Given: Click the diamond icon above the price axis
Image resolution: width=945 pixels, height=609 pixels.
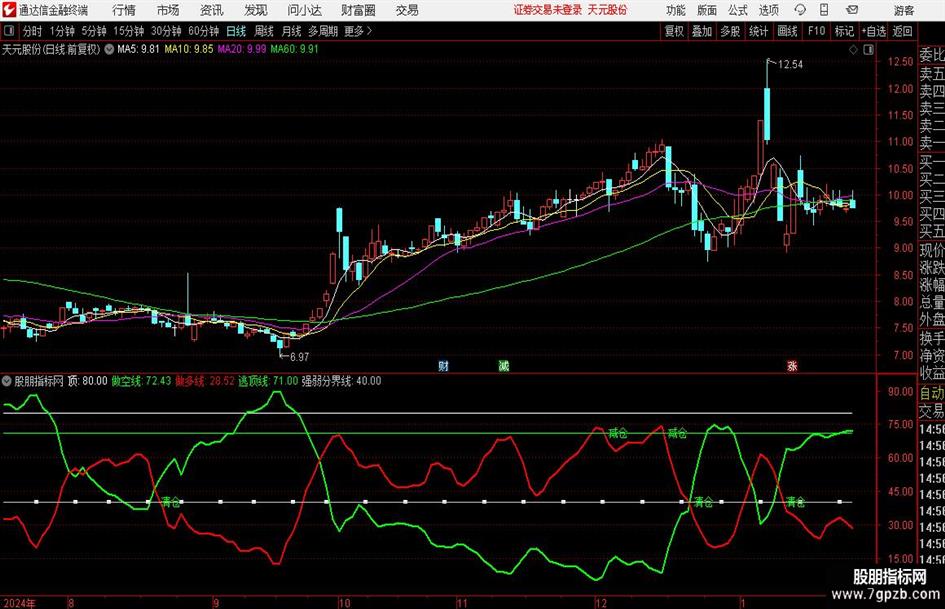Looking at the screenshot, I should click(x=853, y=50).
